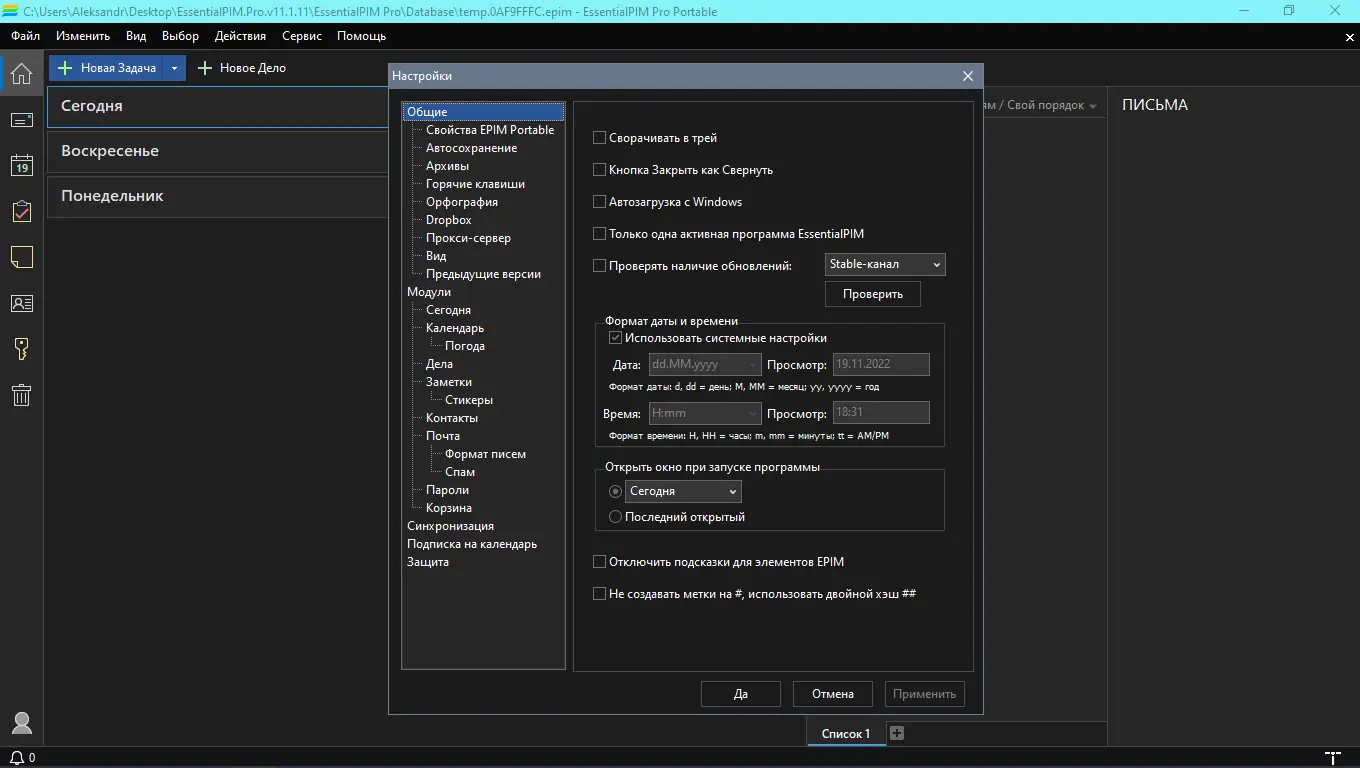Open the Выбор menu
Screen dimensions: 1360x768
(x=180, y=36)
